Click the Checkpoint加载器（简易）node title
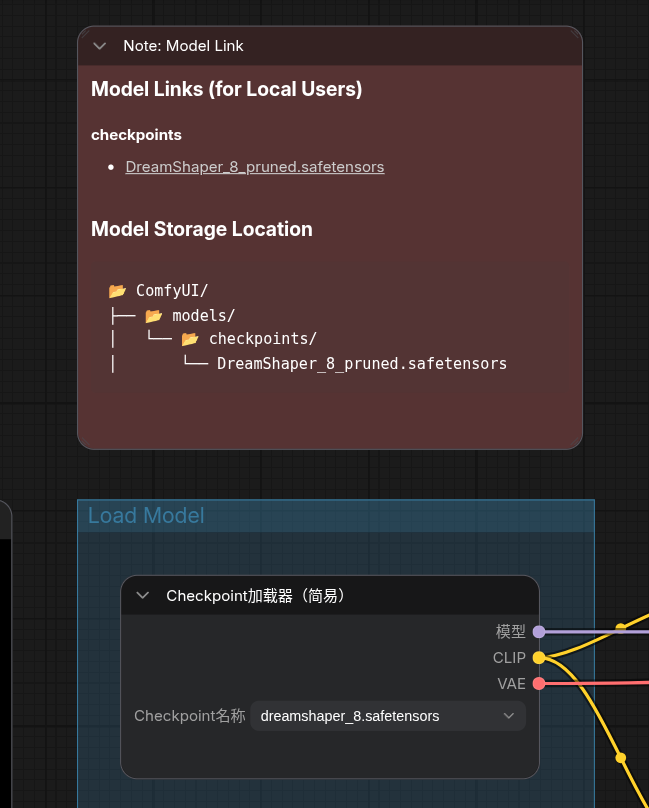The height and width of the screenshot is (808, 649). (x=256, y=596)
